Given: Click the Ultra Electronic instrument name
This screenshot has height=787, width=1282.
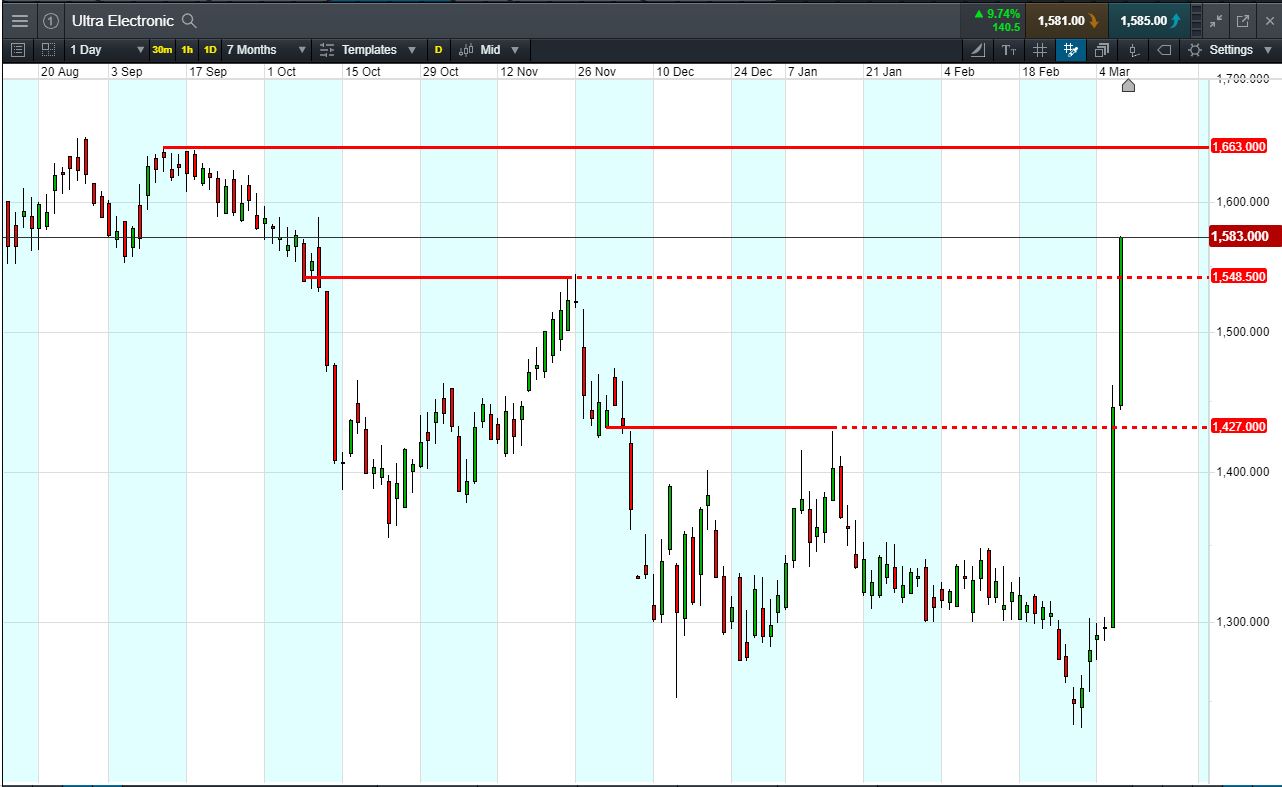Looking at the screenshot, I should (x=122, y=20).
